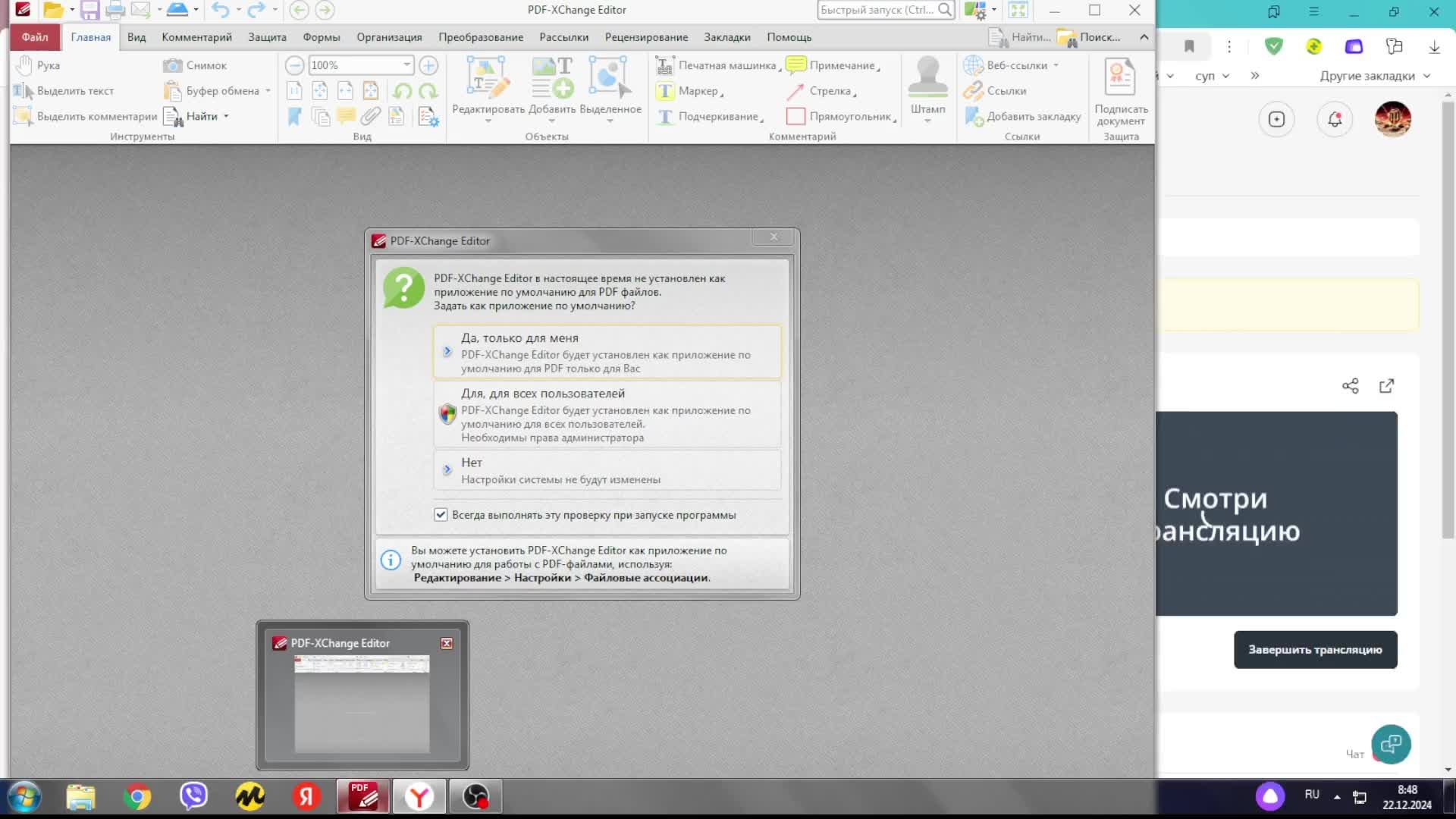1456x819 pixels.
Task: Expand 'Другие закладки' in the browser window
Action: tap(1375, 76)
